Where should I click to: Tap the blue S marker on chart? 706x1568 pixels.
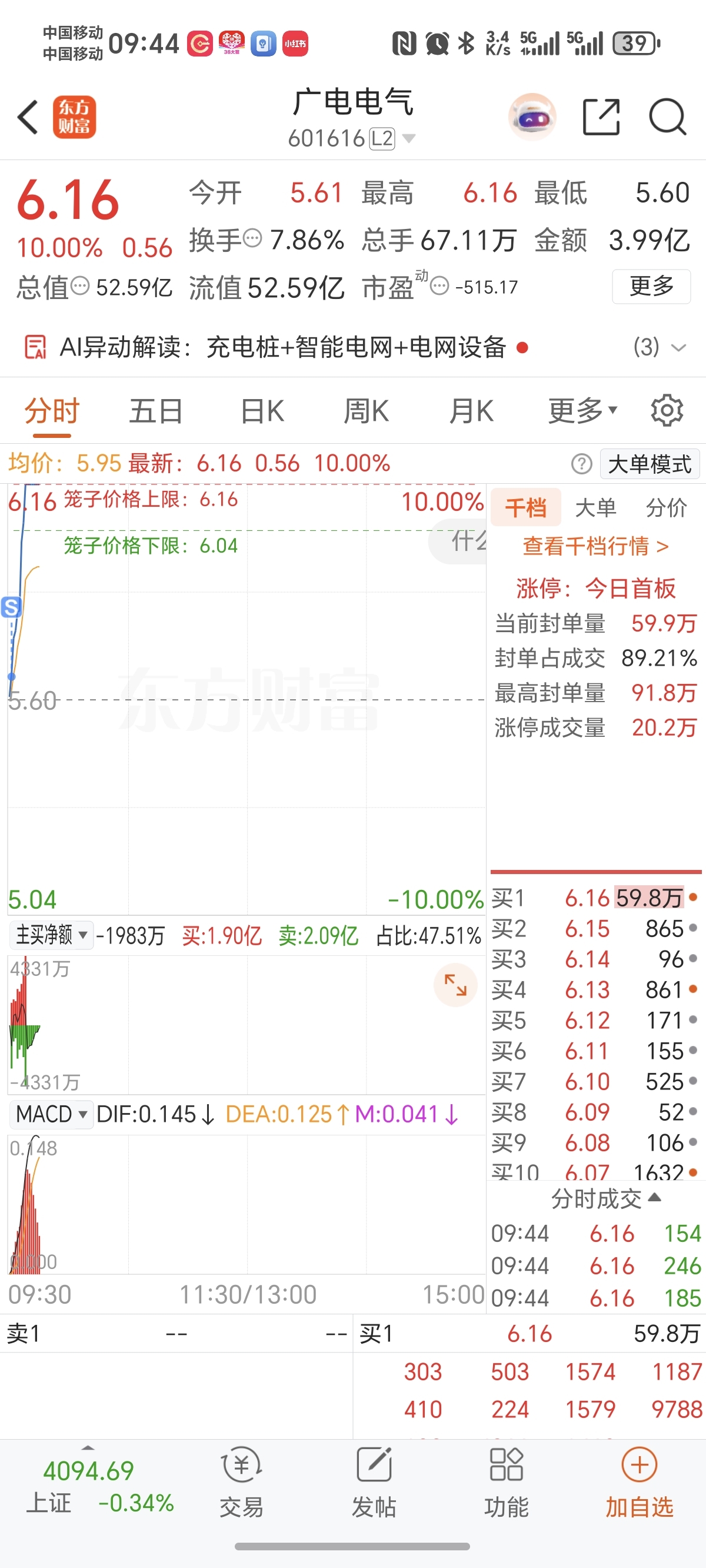click(11, 607)
